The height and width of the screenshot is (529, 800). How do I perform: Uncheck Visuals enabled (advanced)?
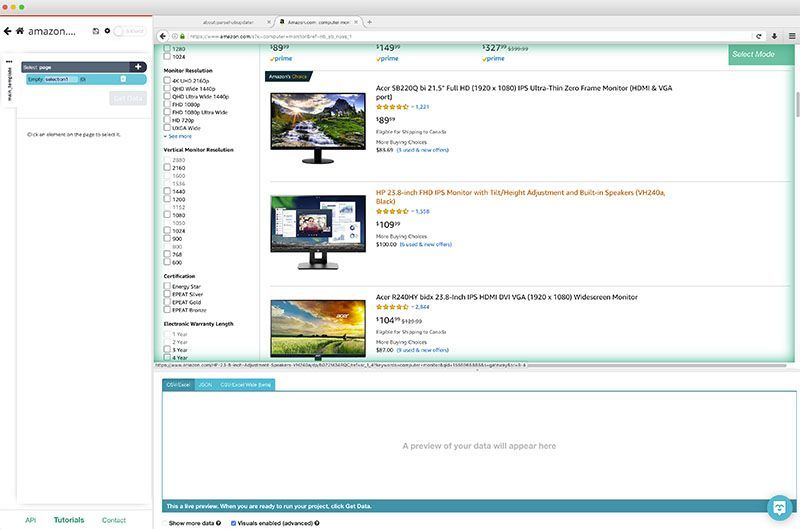pyautogui.click(x=233, y=523)
